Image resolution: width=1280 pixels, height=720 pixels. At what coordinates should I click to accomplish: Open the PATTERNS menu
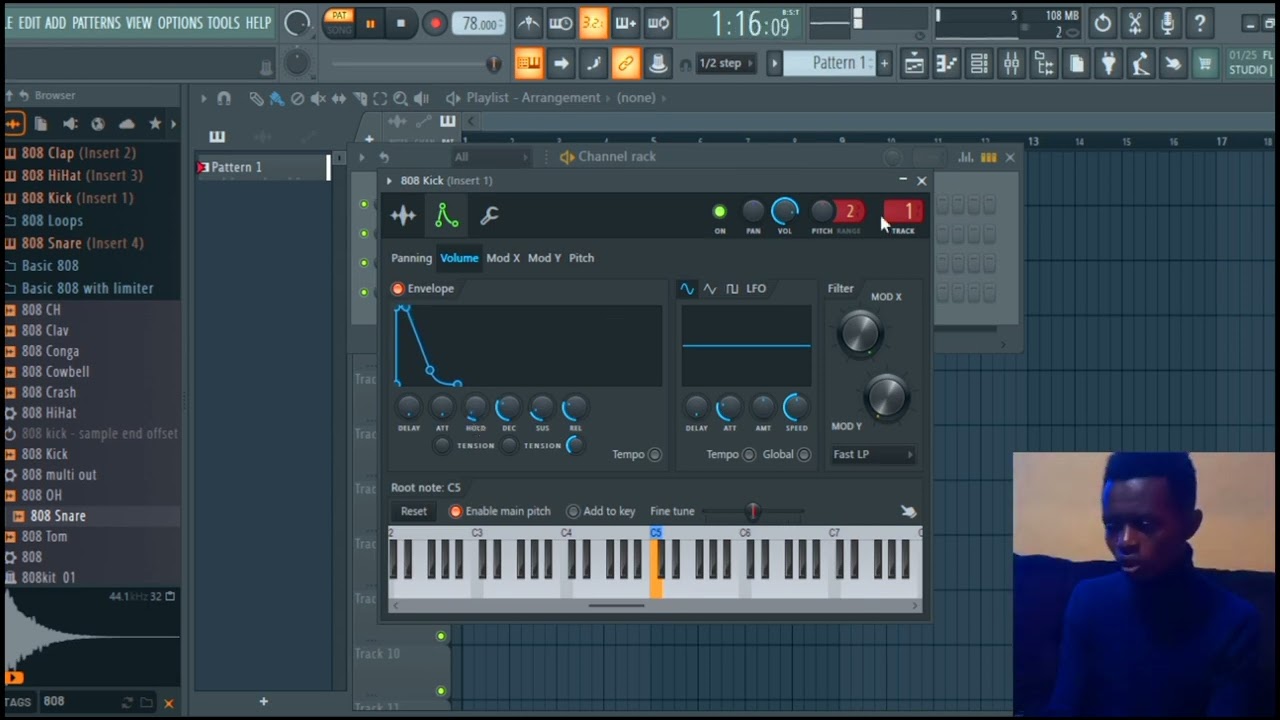[96, 23]
